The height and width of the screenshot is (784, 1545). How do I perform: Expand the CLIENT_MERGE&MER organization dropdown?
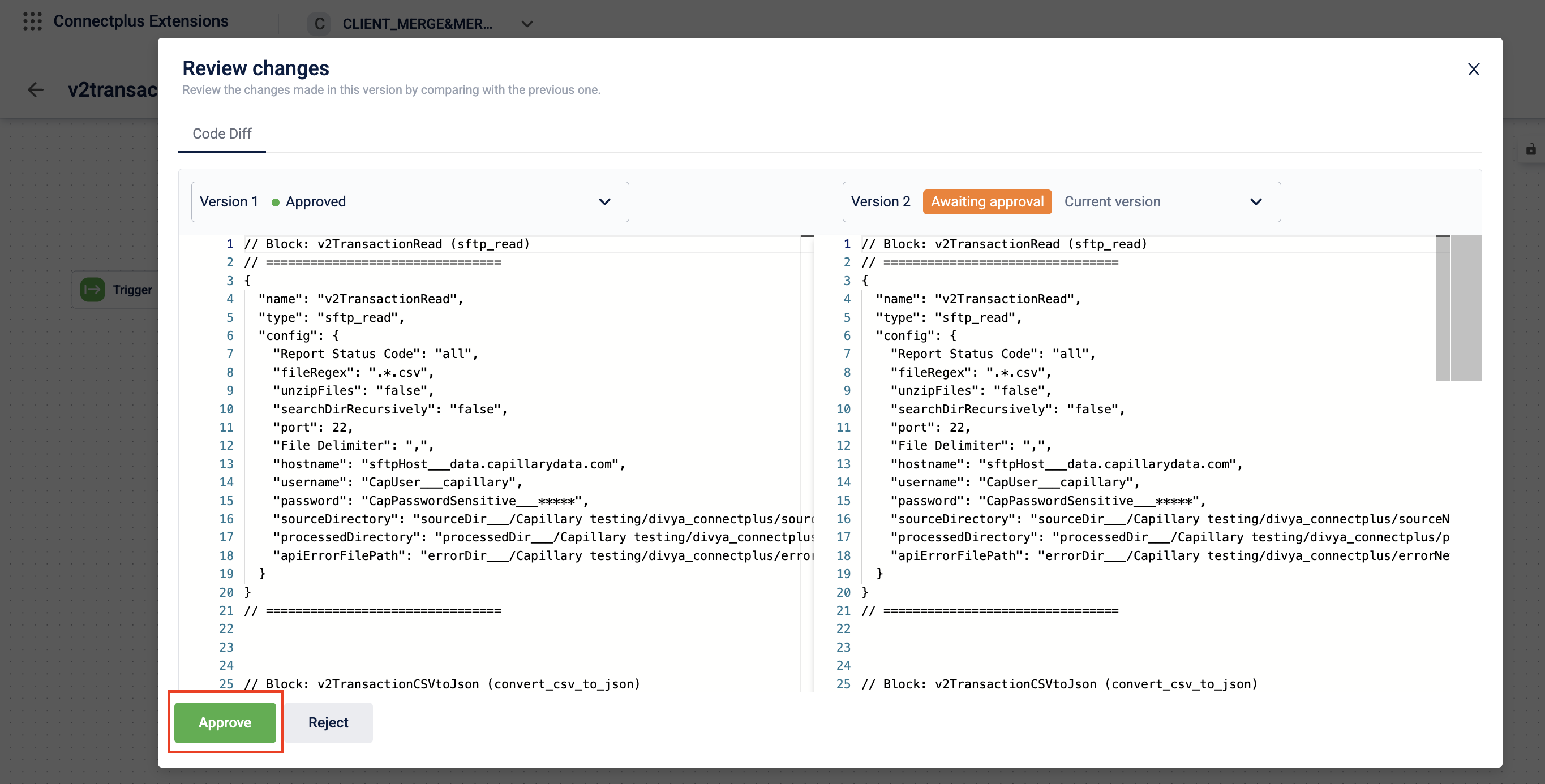tap(526, 24)
